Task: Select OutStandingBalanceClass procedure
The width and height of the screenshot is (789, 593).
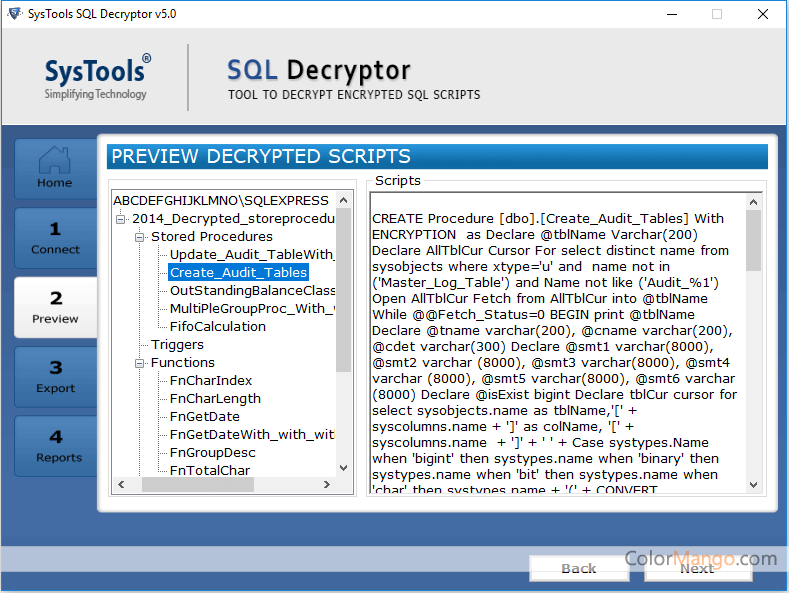Action: pos(252,290)
